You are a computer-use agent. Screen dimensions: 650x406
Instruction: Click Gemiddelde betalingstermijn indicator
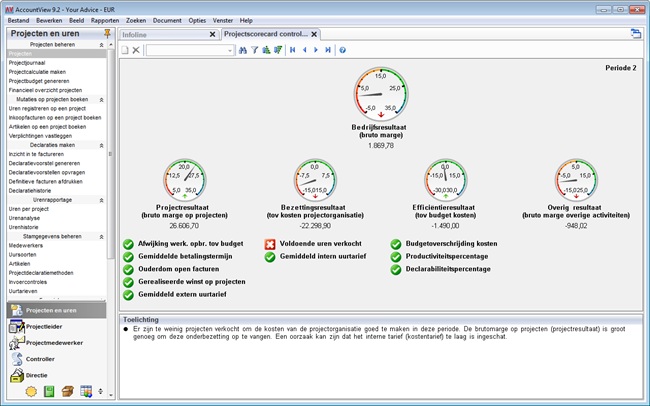point(185,257)
